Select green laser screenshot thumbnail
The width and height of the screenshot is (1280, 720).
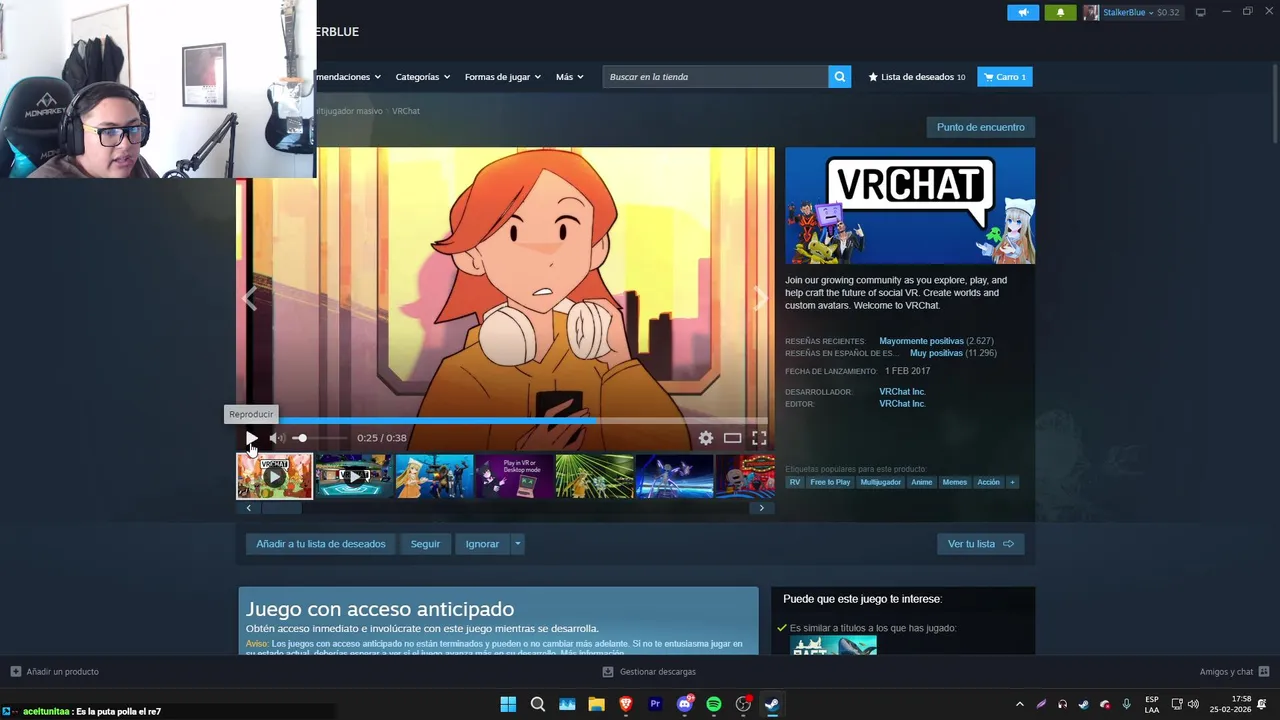point(594,477)
